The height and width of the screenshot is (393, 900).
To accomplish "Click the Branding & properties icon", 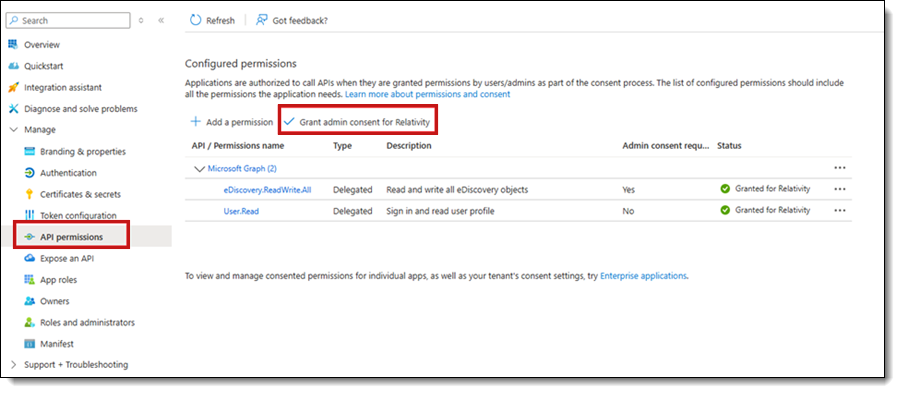I will coord(30,151).
